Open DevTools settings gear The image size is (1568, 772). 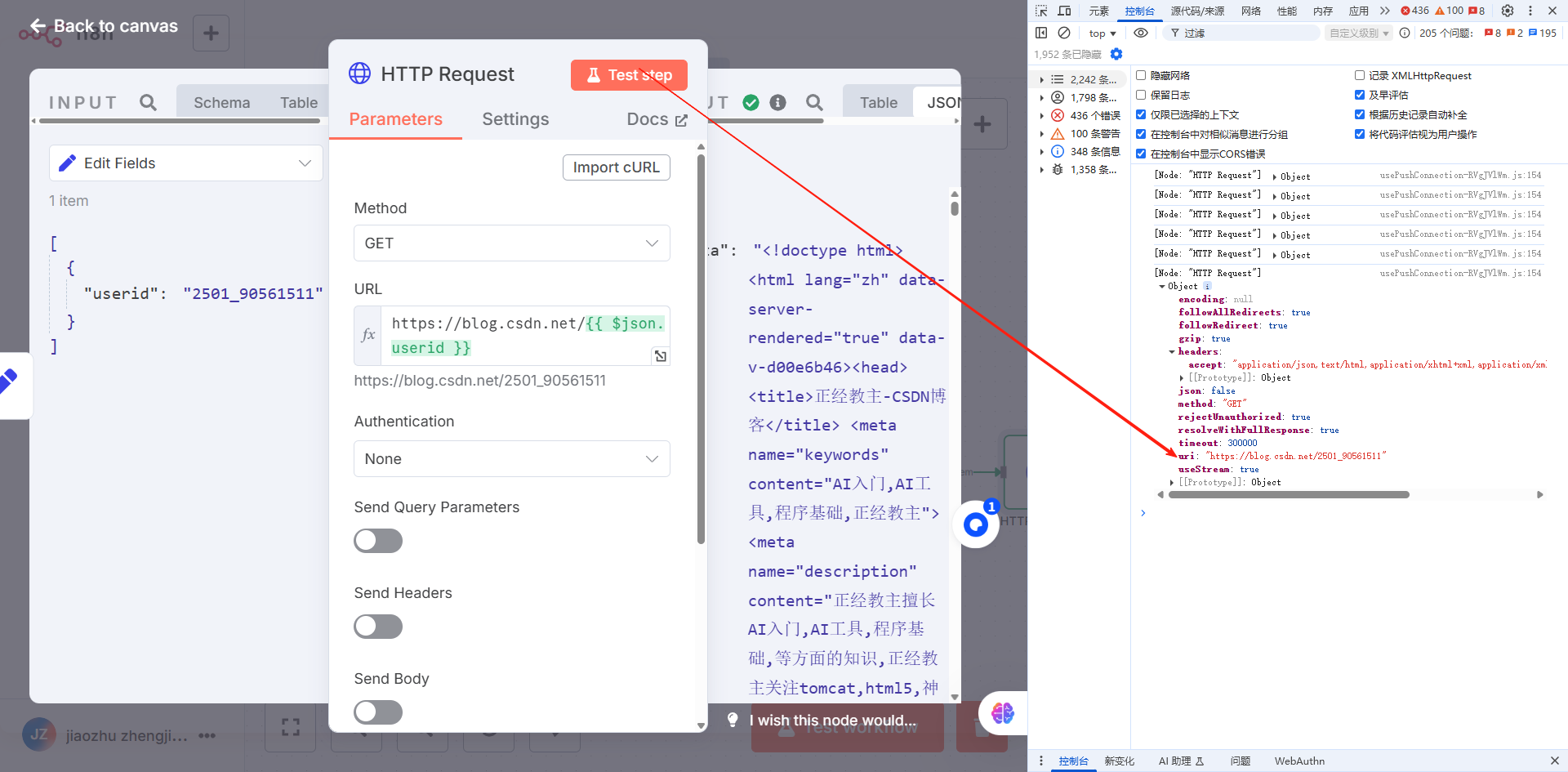click(1508, 11)
